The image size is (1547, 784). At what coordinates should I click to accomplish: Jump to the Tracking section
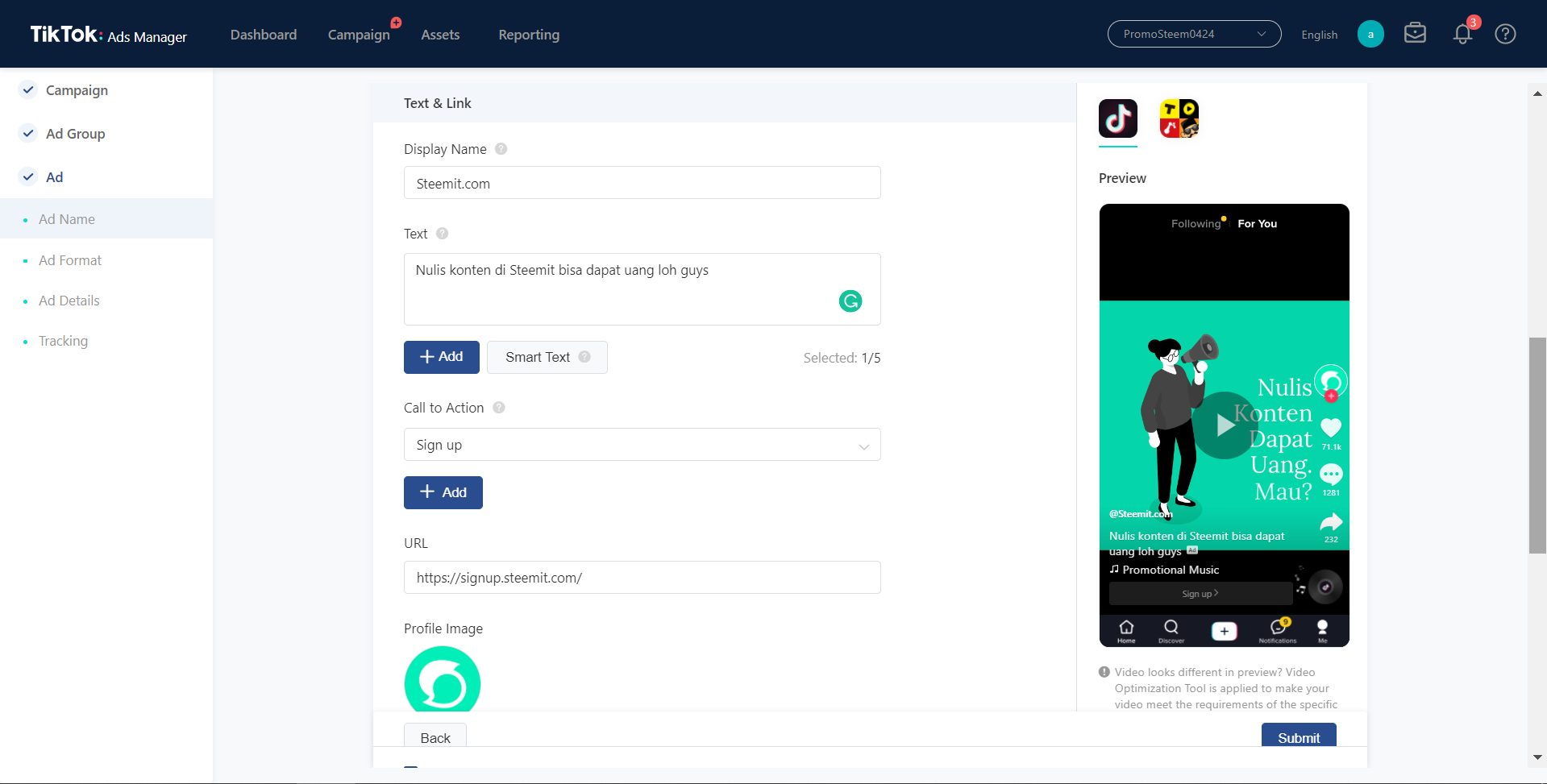pos(63,341)
